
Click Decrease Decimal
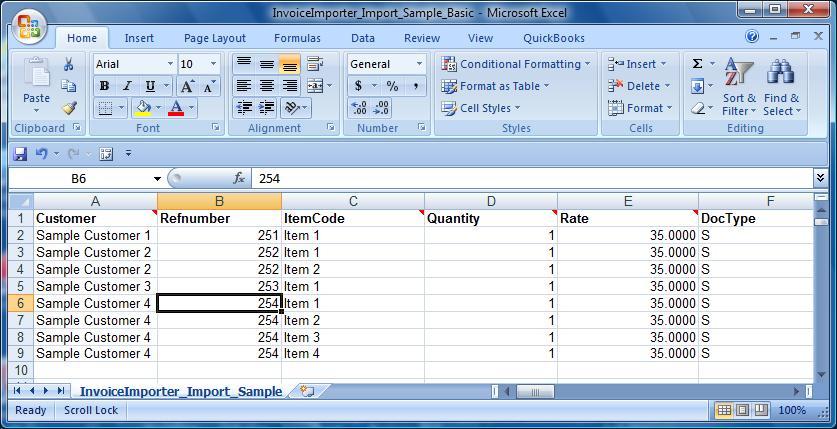pyautogui.click(x=381, y=108)
